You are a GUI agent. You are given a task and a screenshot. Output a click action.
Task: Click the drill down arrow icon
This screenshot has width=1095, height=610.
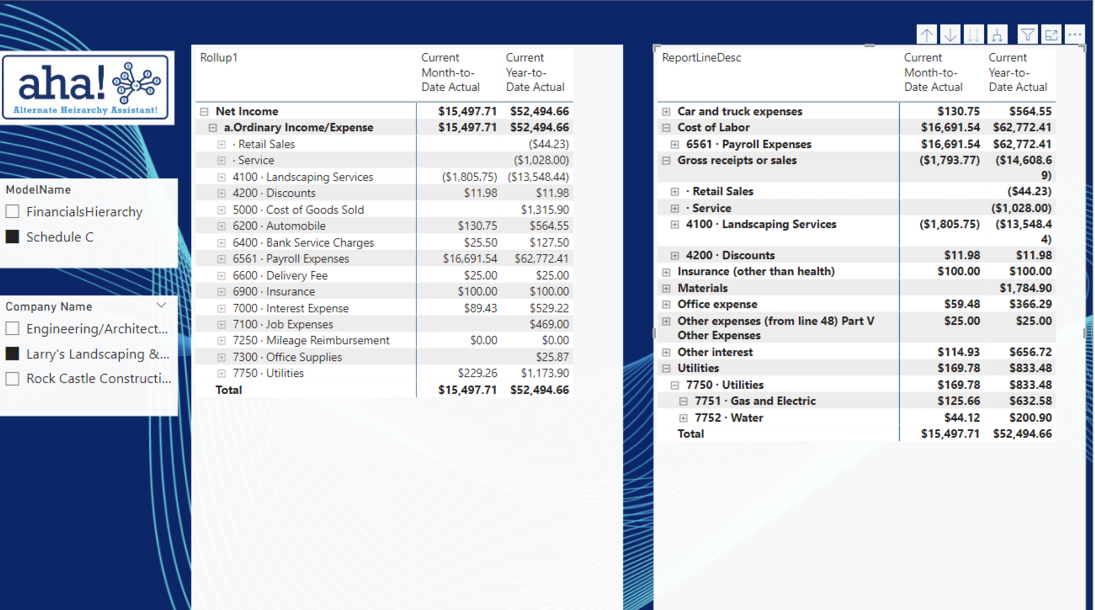(x=950, y=34)
